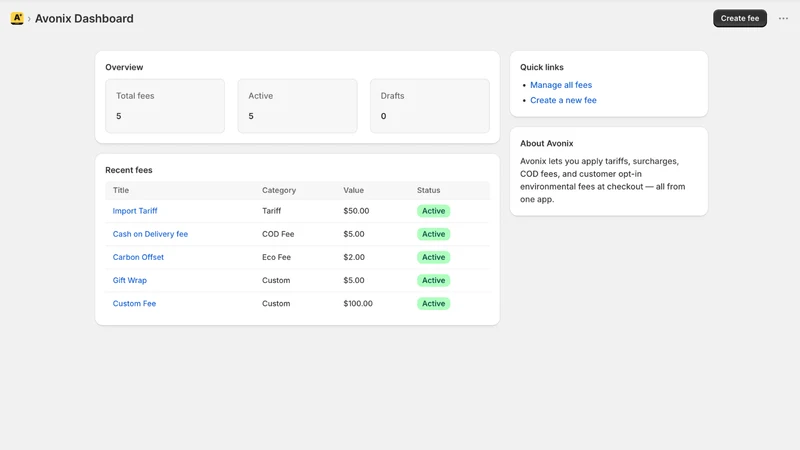Screen dimensions: 800x450
Task: Click the $100.00 value cell
Action: [358, 303]
